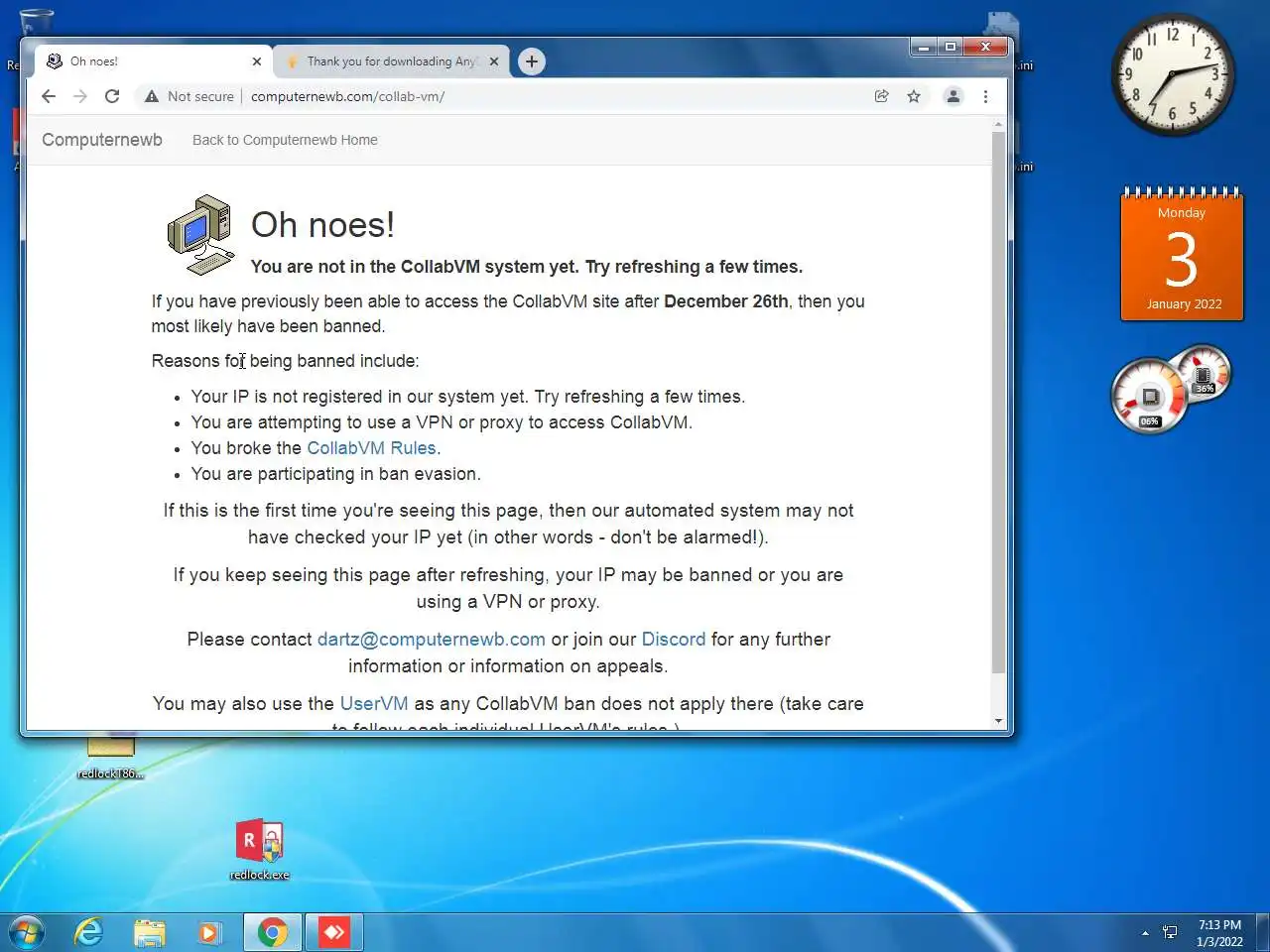
Task: Switch to the Thank you for downloading tab
Action: point(391,61)
